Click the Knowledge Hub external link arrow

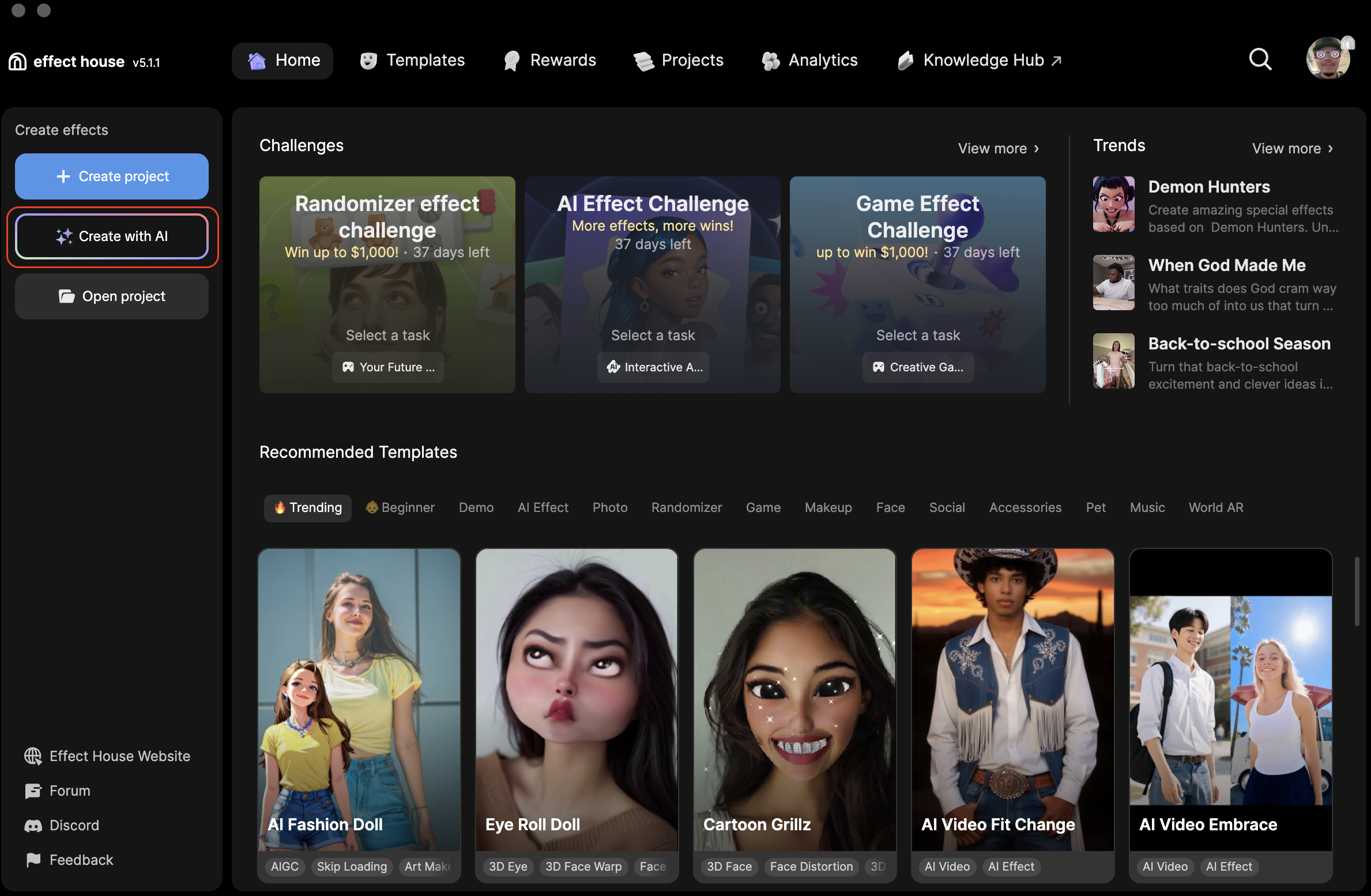pyautogui.click(x=1056, y=61)
